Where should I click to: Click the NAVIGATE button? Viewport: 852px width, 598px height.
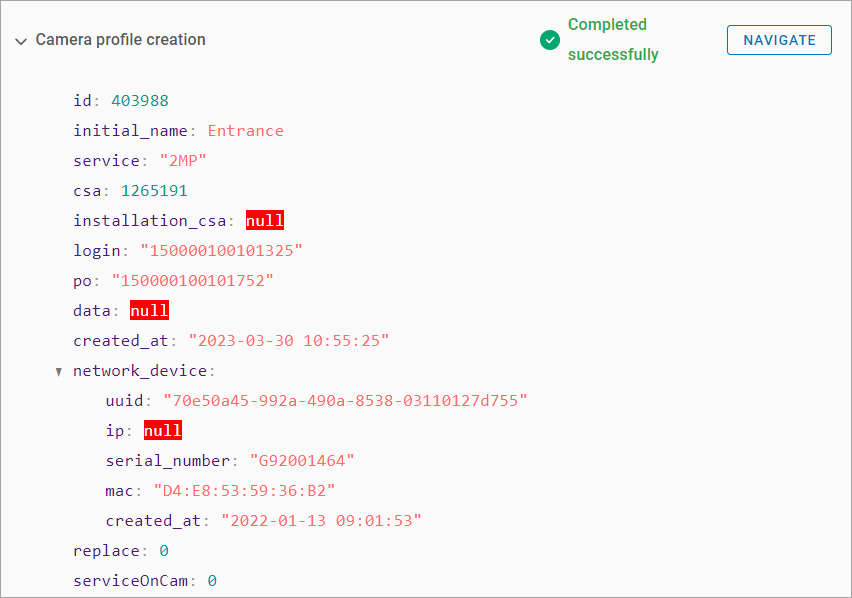779,40
